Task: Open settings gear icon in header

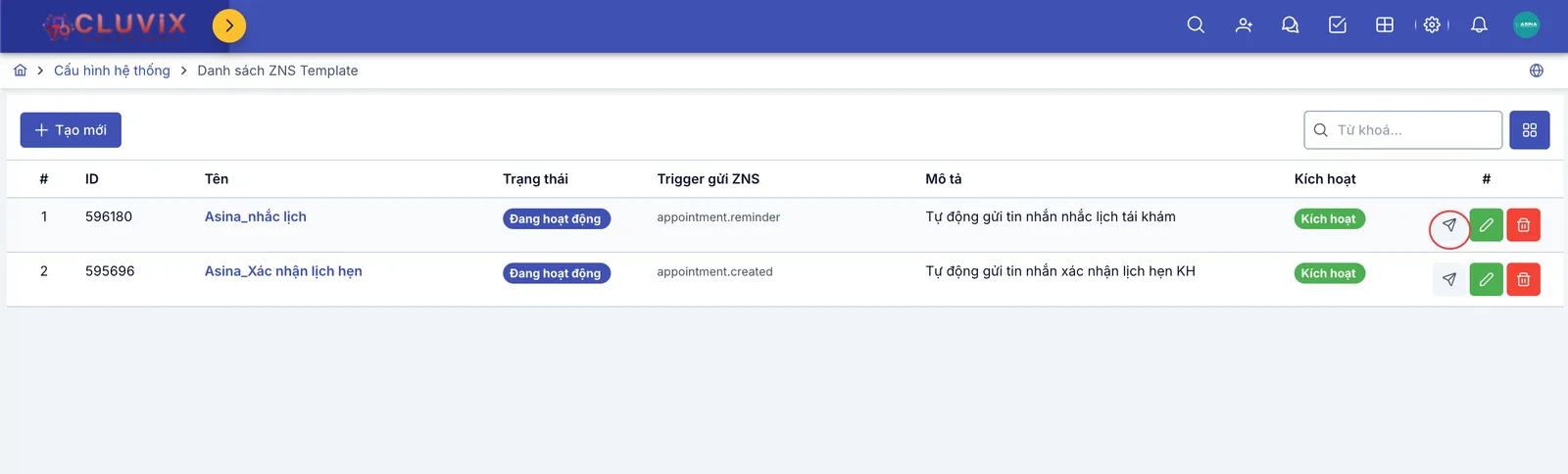Action: (x=1432, y=25)
